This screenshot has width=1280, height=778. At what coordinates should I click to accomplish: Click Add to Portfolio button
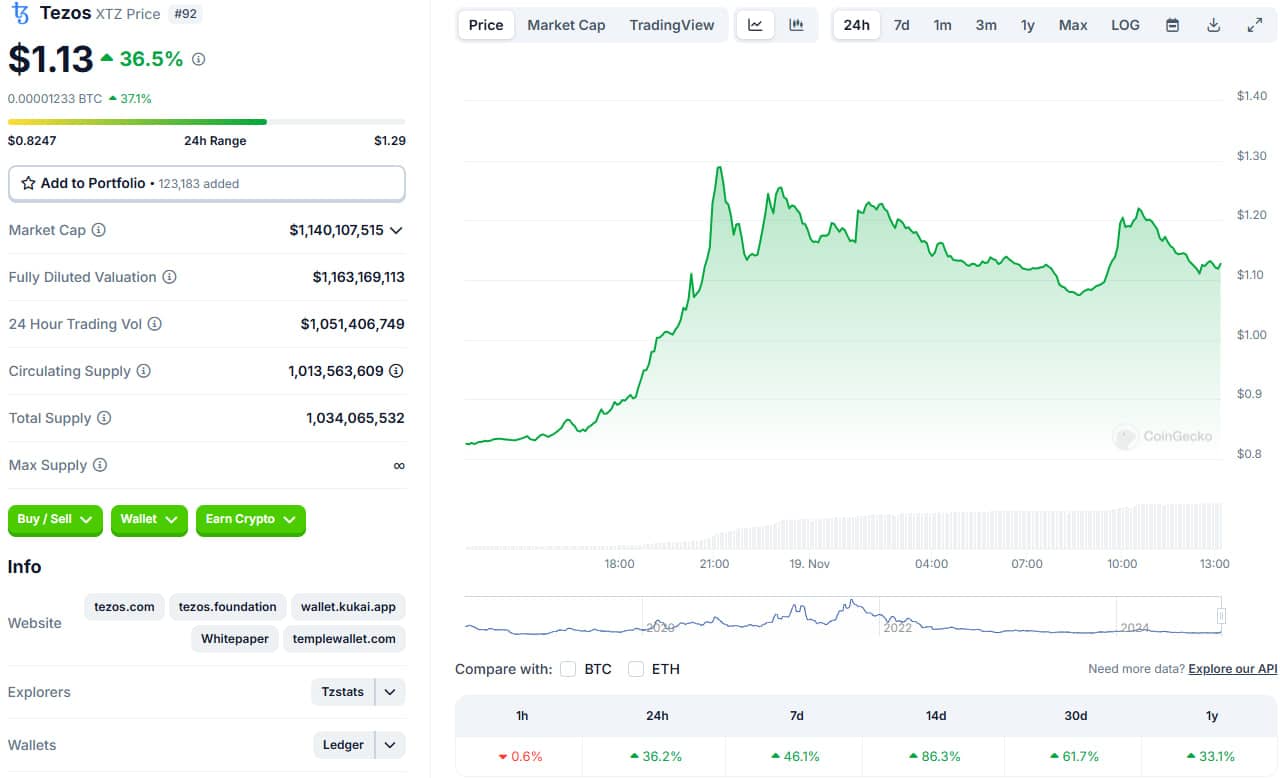tap(207, 184)
